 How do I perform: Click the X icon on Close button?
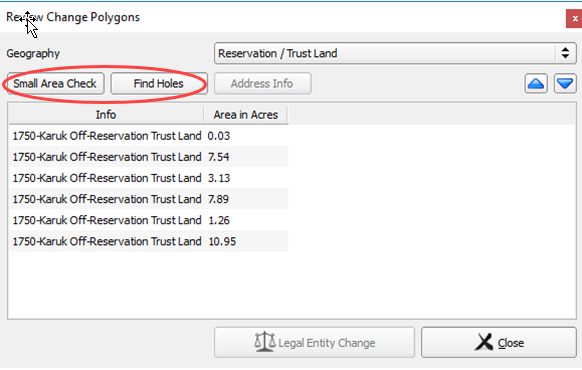click(484, 342)
